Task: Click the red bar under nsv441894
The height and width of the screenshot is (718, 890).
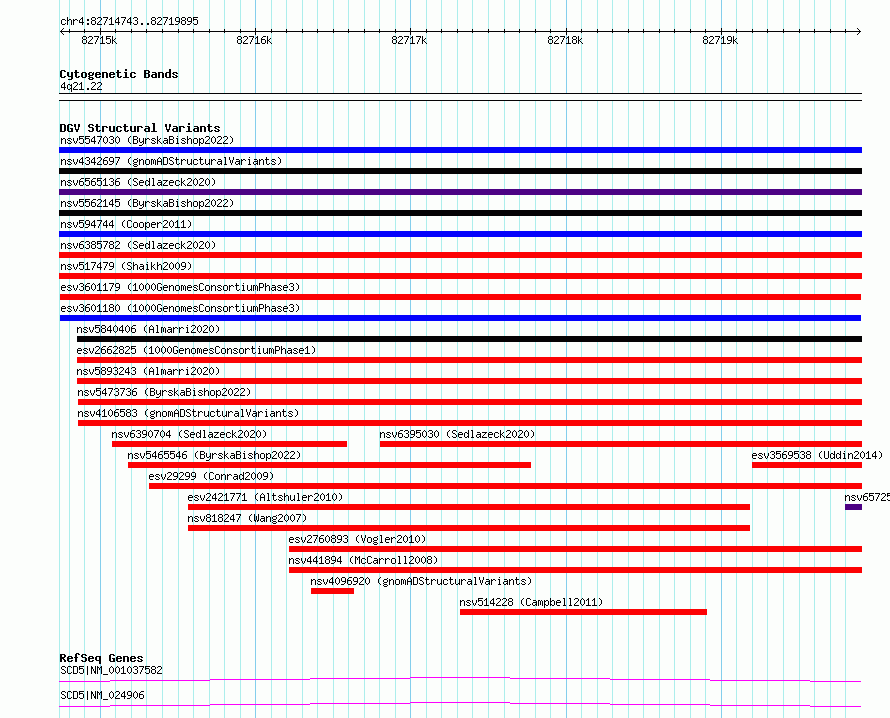Action: click(x=576, y=570)
